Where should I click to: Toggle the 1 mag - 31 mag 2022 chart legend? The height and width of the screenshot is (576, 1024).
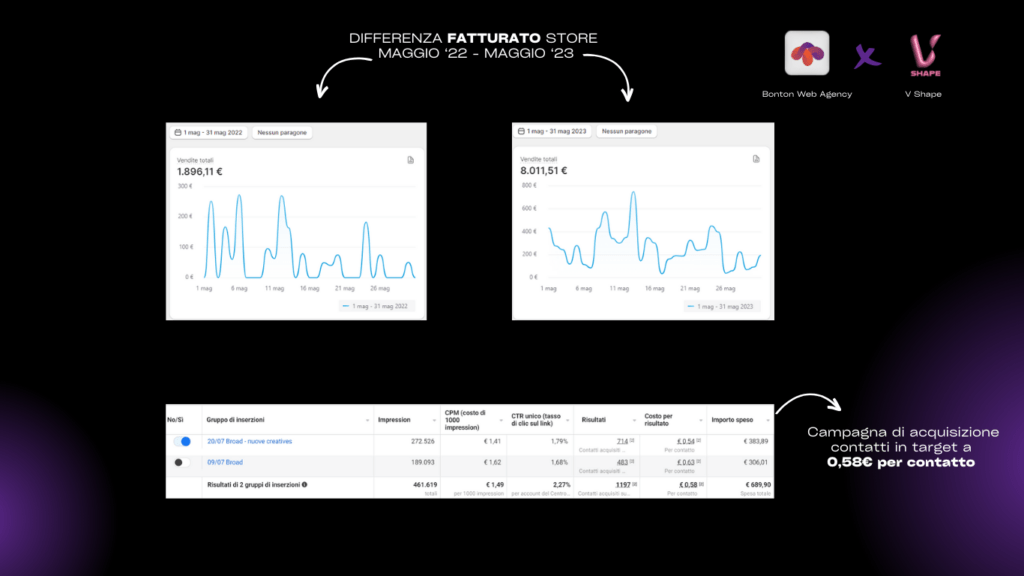[x=375, y=306]
